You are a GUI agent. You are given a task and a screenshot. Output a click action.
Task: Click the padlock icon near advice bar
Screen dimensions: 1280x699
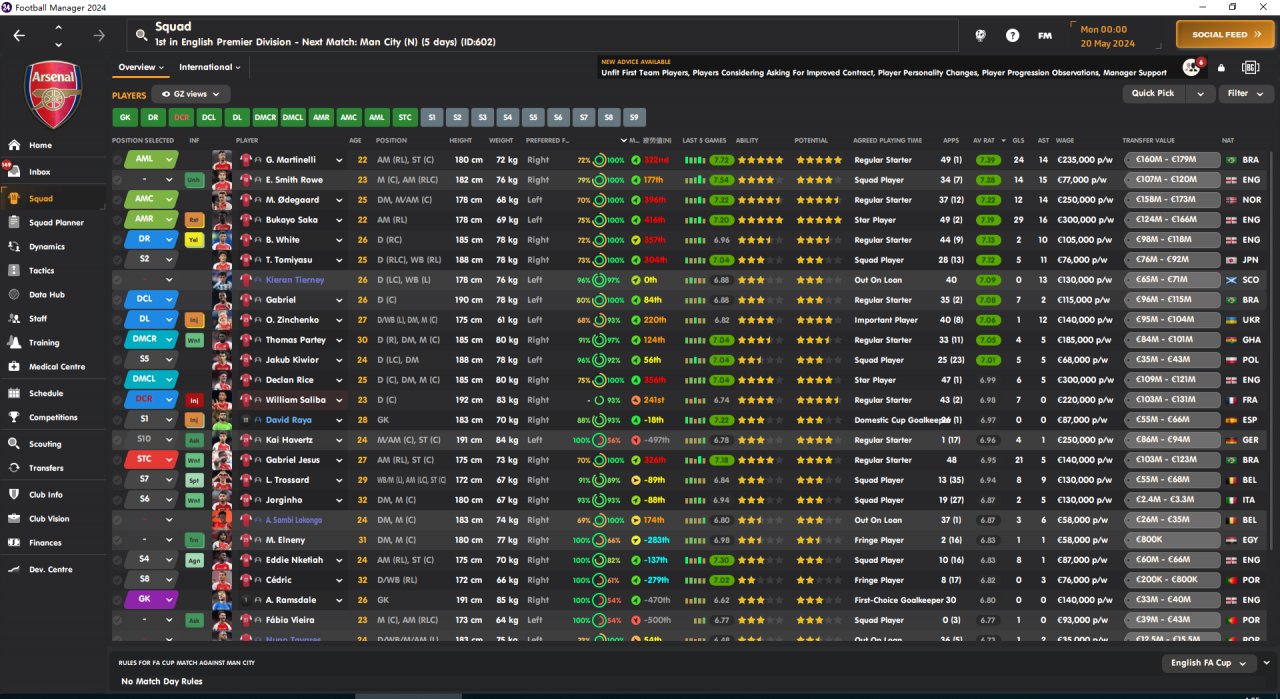(1221, 68)
